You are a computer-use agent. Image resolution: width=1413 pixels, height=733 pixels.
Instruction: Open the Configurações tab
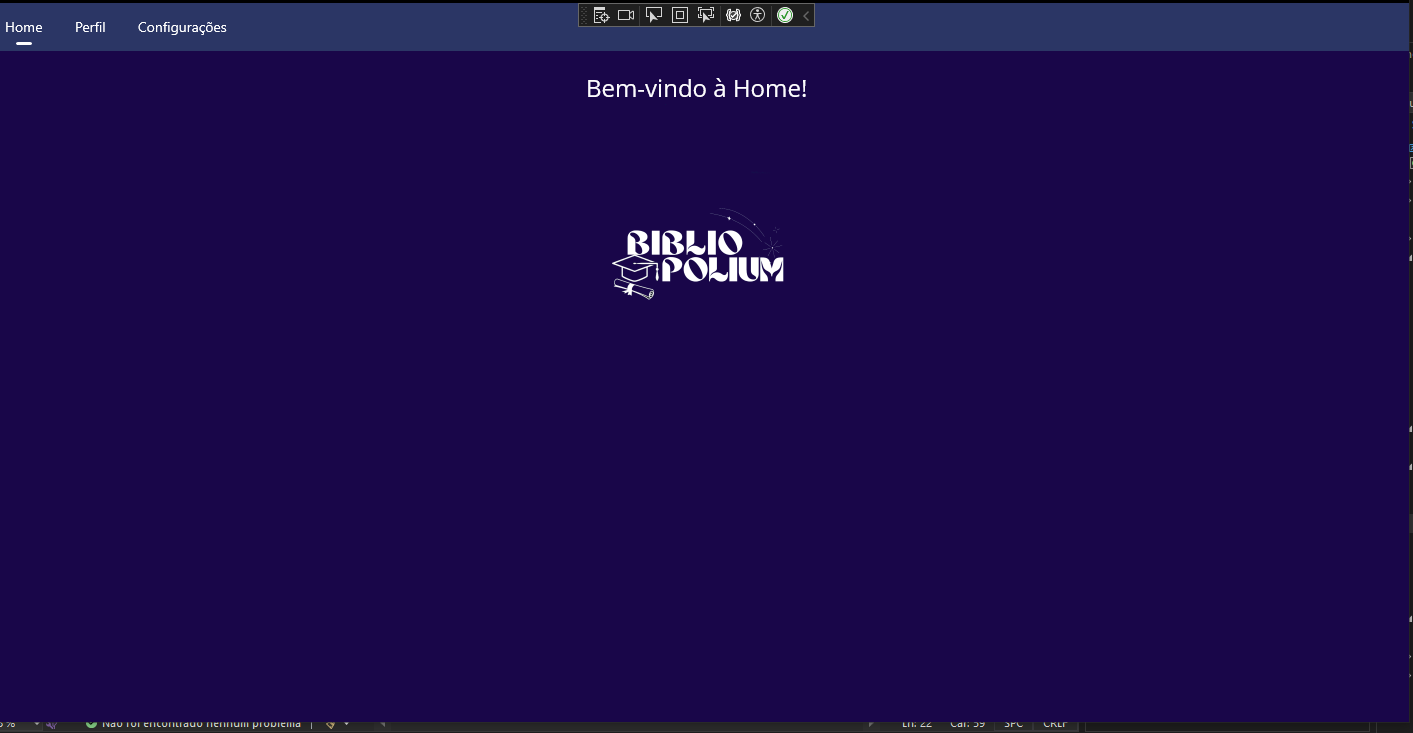point(182,27)
